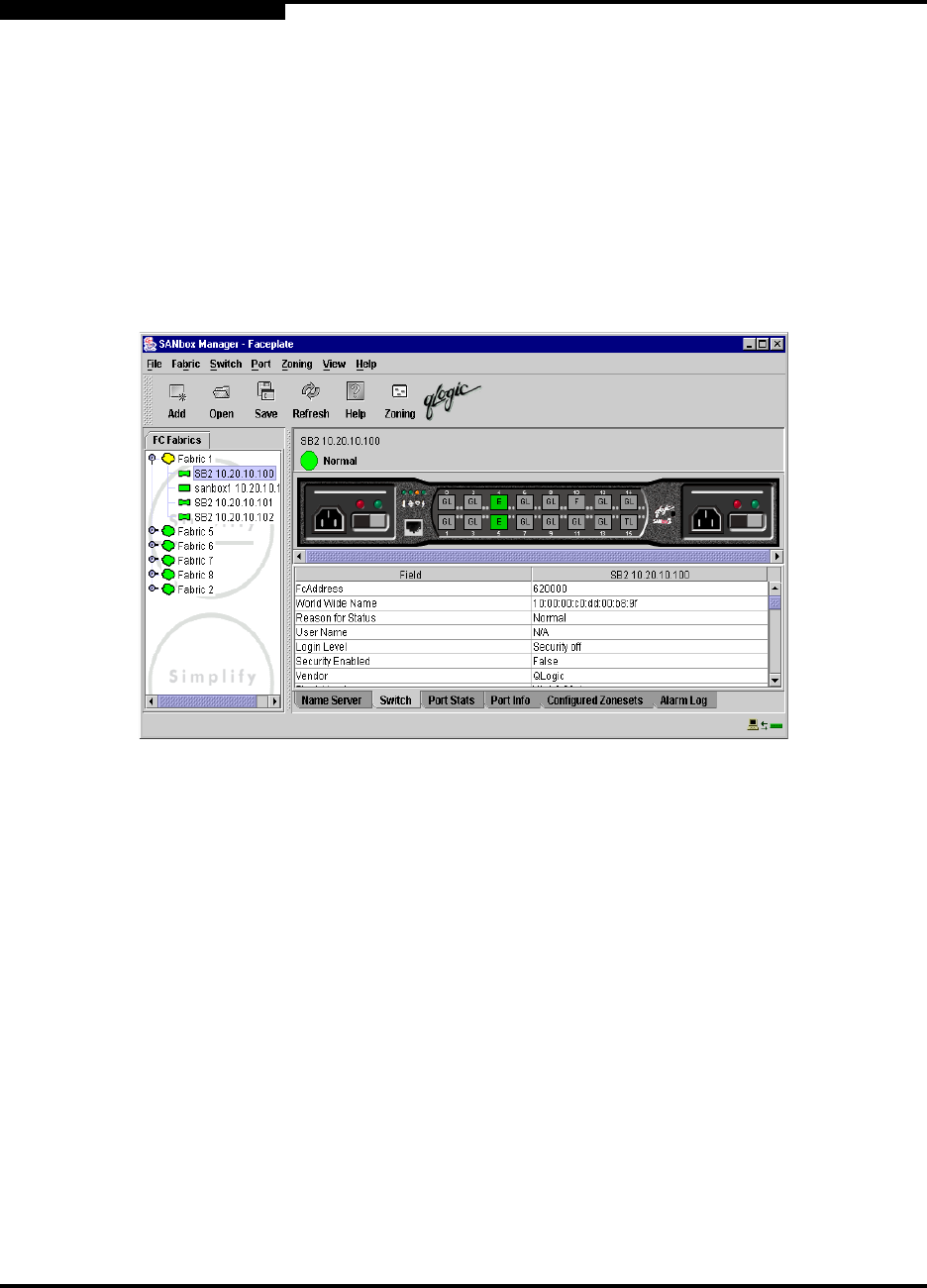Image resolution: width=927 pixels, height=1288 pixels.
Task: Select switch SB2 10.20.10.101 in tree
Action: click(235, 502)
